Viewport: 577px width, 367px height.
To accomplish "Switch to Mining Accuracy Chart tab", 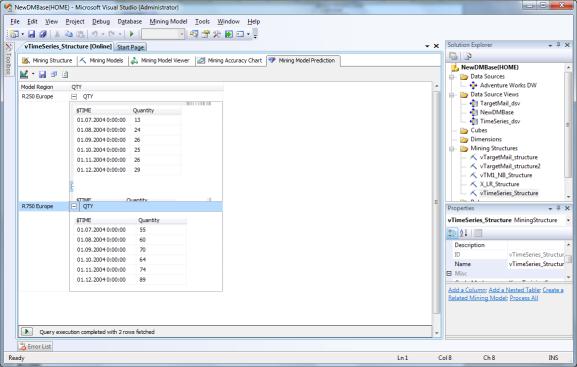I will pos(230,61).
